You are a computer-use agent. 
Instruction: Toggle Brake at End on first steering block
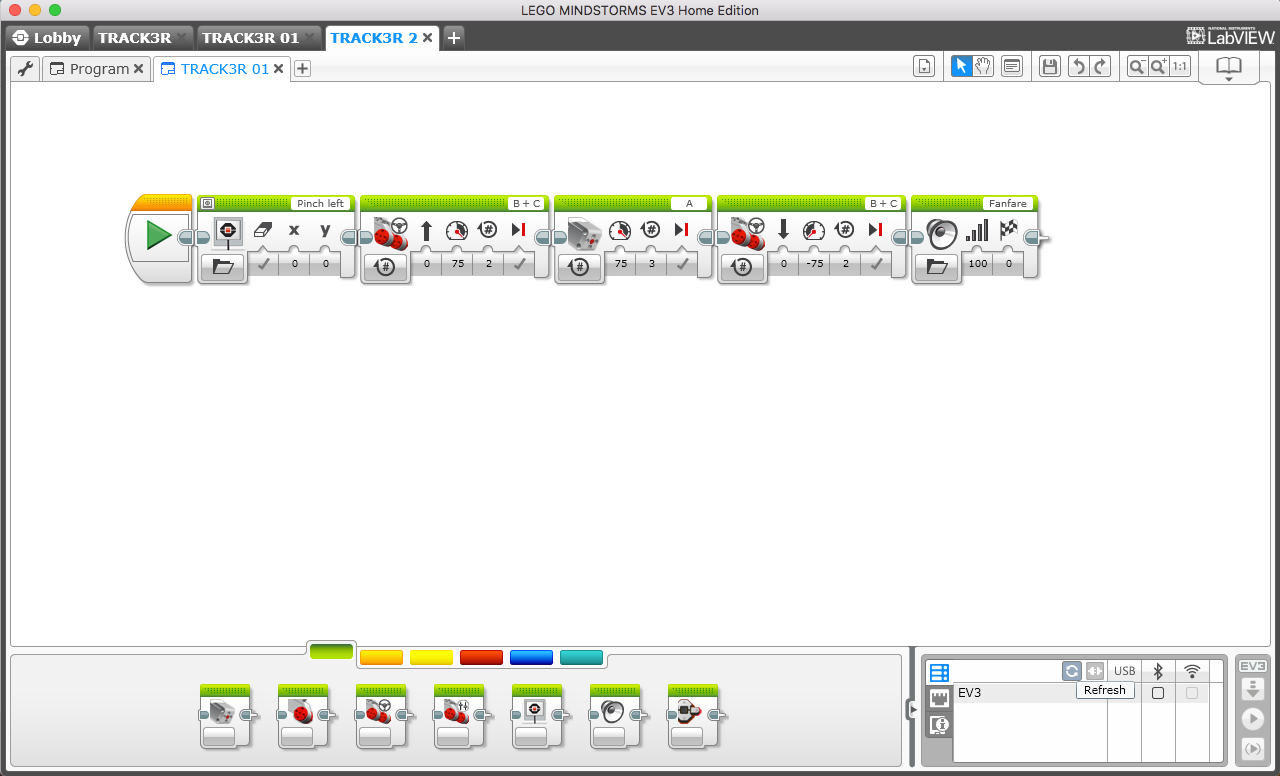click(x=519, y=264)
